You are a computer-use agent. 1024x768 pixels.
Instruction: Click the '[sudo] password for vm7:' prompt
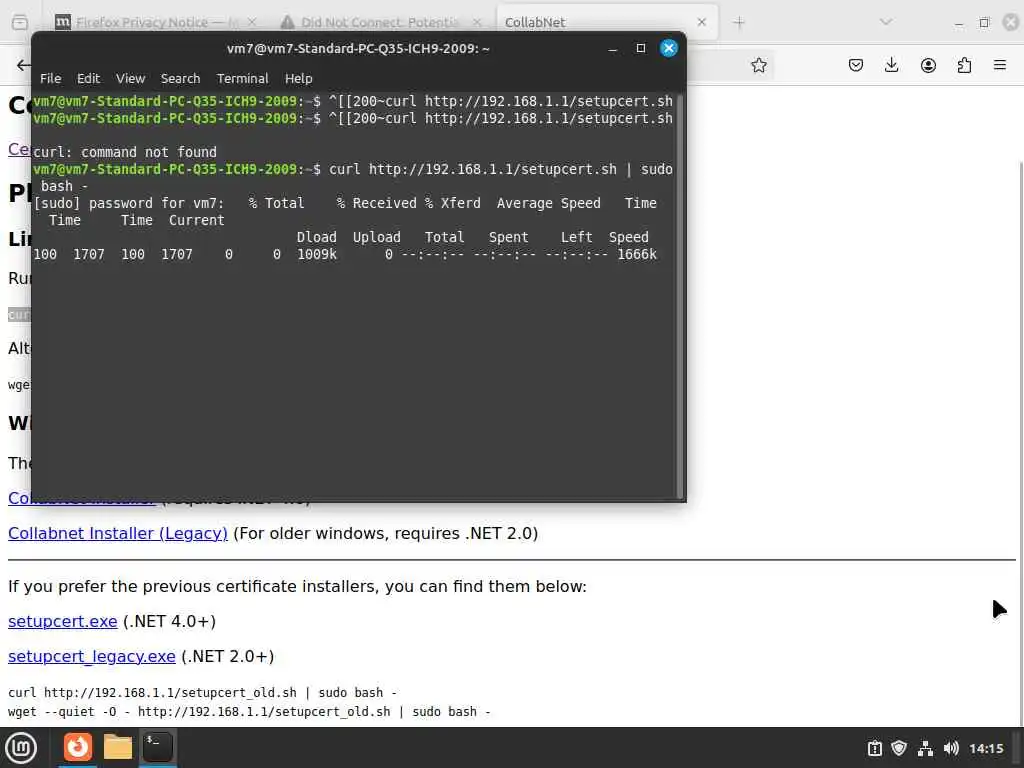click(x=129, y=203)
